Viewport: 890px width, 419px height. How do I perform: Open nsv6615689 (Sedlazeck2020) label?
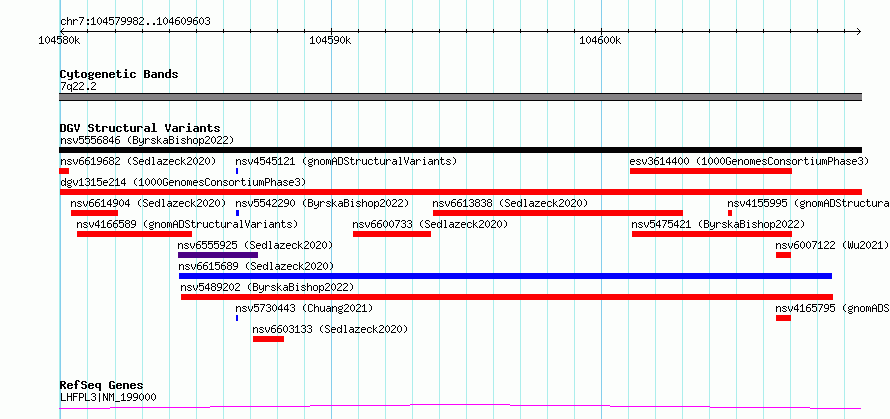[256, 266]
